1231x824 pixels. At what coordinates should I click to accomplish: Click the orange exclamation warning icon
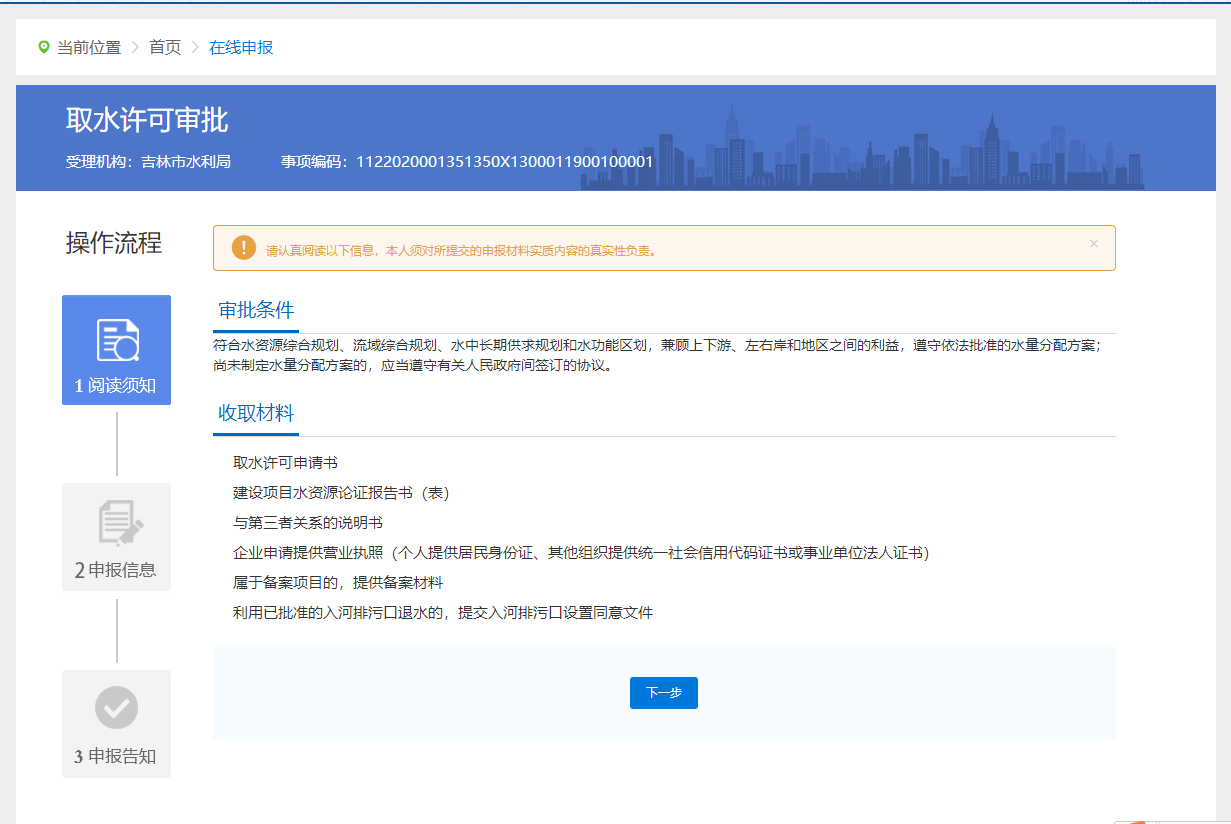243,248
